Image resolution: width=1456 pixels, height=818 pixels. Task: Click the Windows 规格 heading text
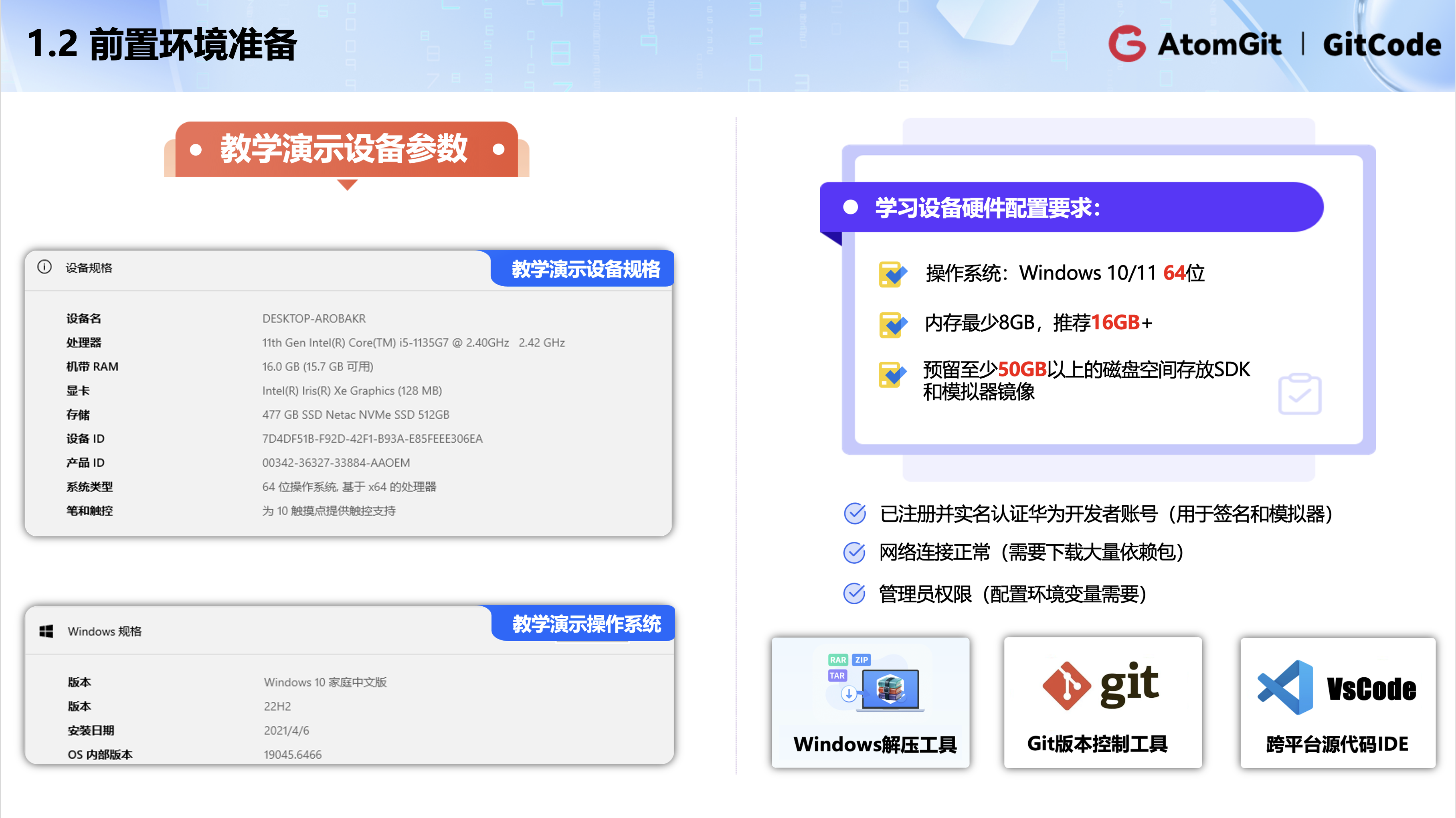coord(105,631)
